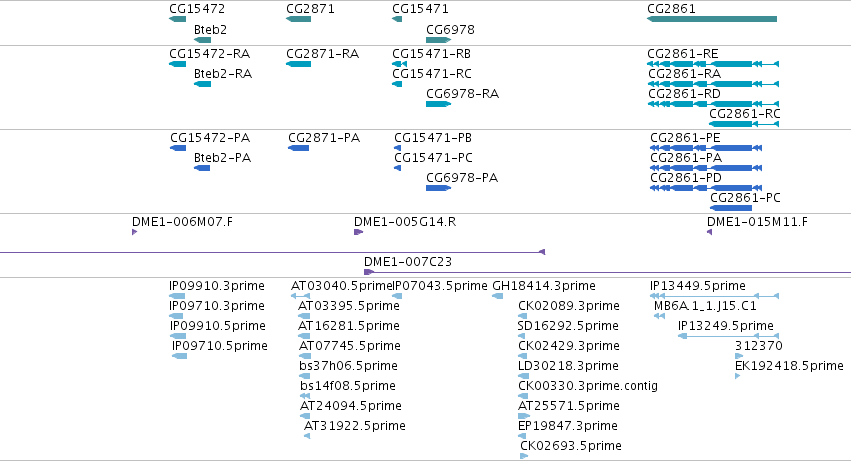
Task: Select the CG15472 gene label
Action: click(x=197, y=9)
